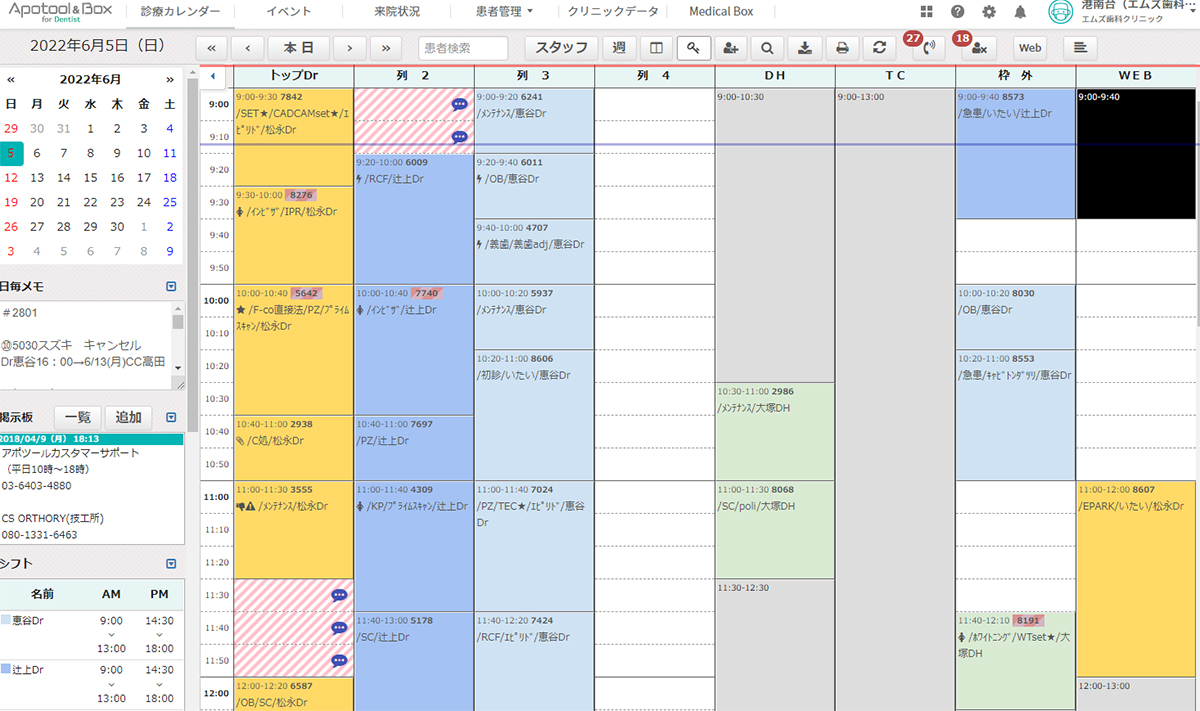Open the text lines menu icon

click(x=1080, y=47)
